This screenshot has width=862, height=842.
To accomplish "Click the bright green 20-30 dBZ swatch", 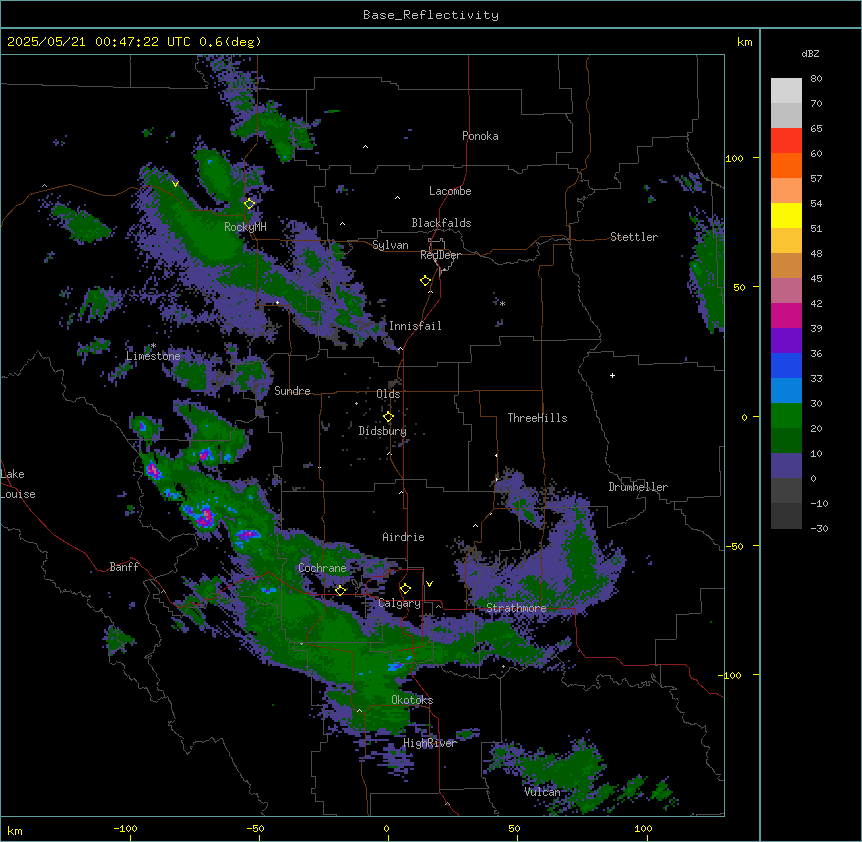I will pyautogui.click(x=786, y=416).
